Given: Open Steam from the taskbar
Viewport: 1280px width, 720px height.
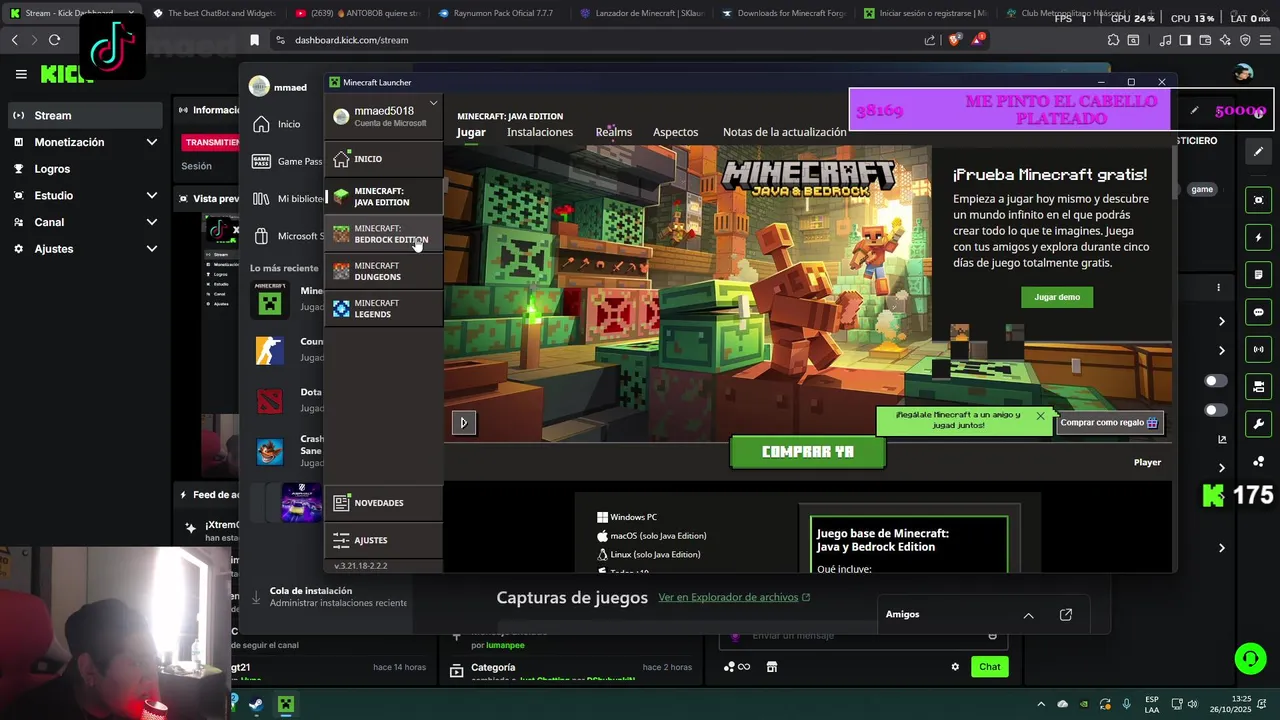Looking at the screenshot, I should (257, 704).
